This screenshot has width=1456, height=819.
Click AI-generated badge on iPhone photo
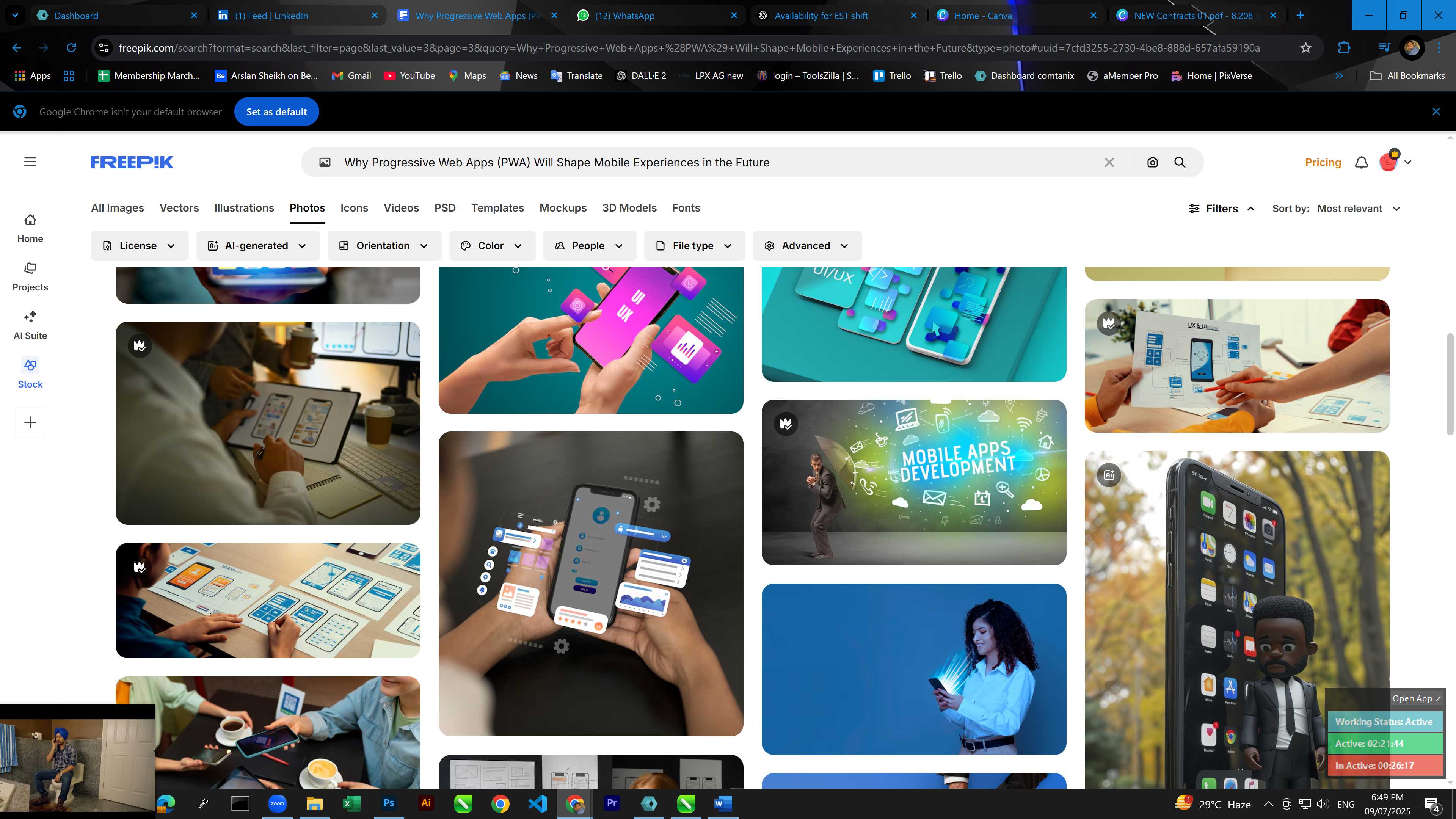[1109, 475]
